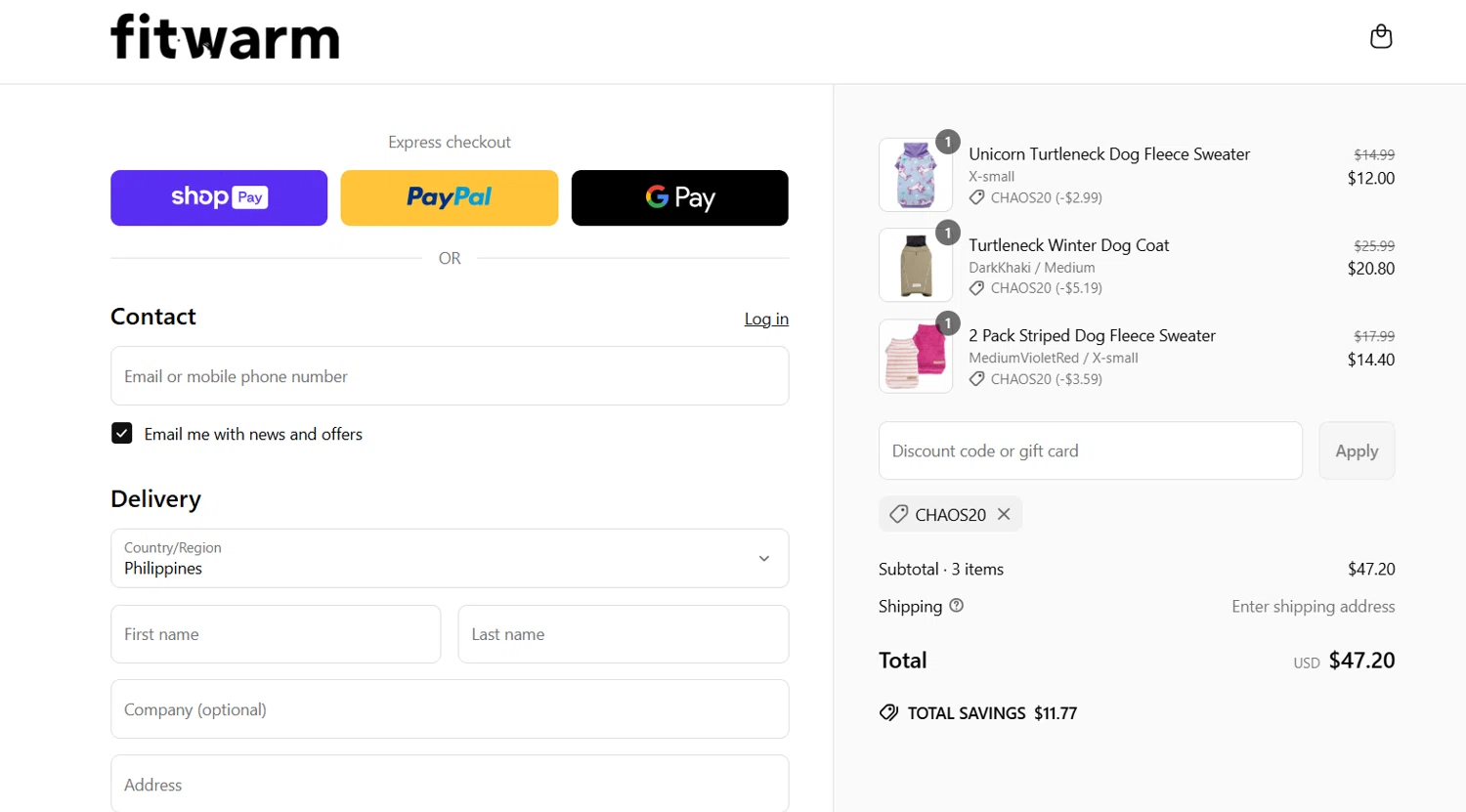Click the 'MediumVioletRed / X-small' variant text
1466x812 pixels.
pyautogui.click(x=1054, y=358)
